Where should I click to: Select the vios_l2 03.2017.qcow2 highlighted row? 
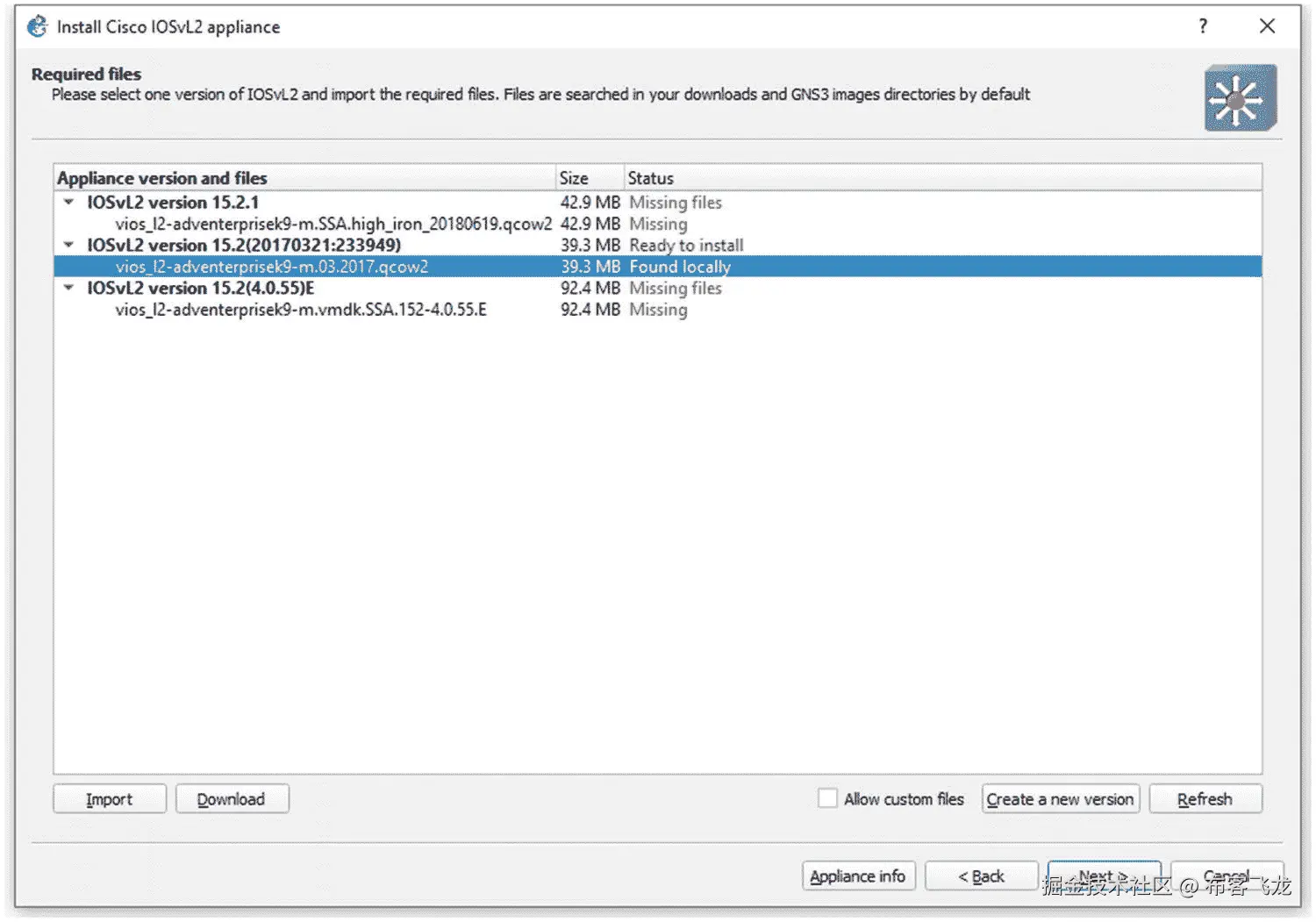click(x=658, y=267)
